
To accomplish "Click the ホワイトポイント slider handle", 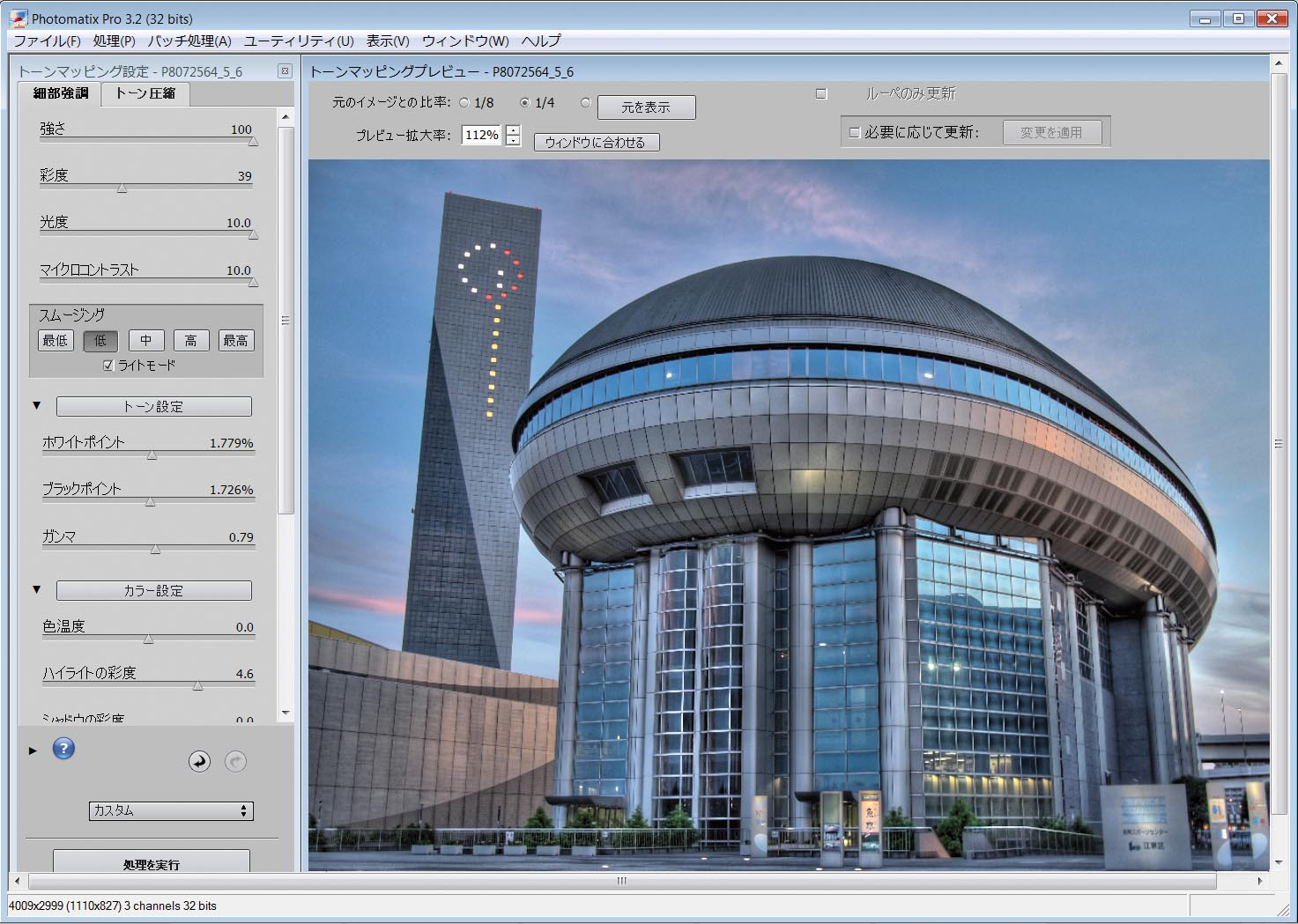I will click(152, 455).
